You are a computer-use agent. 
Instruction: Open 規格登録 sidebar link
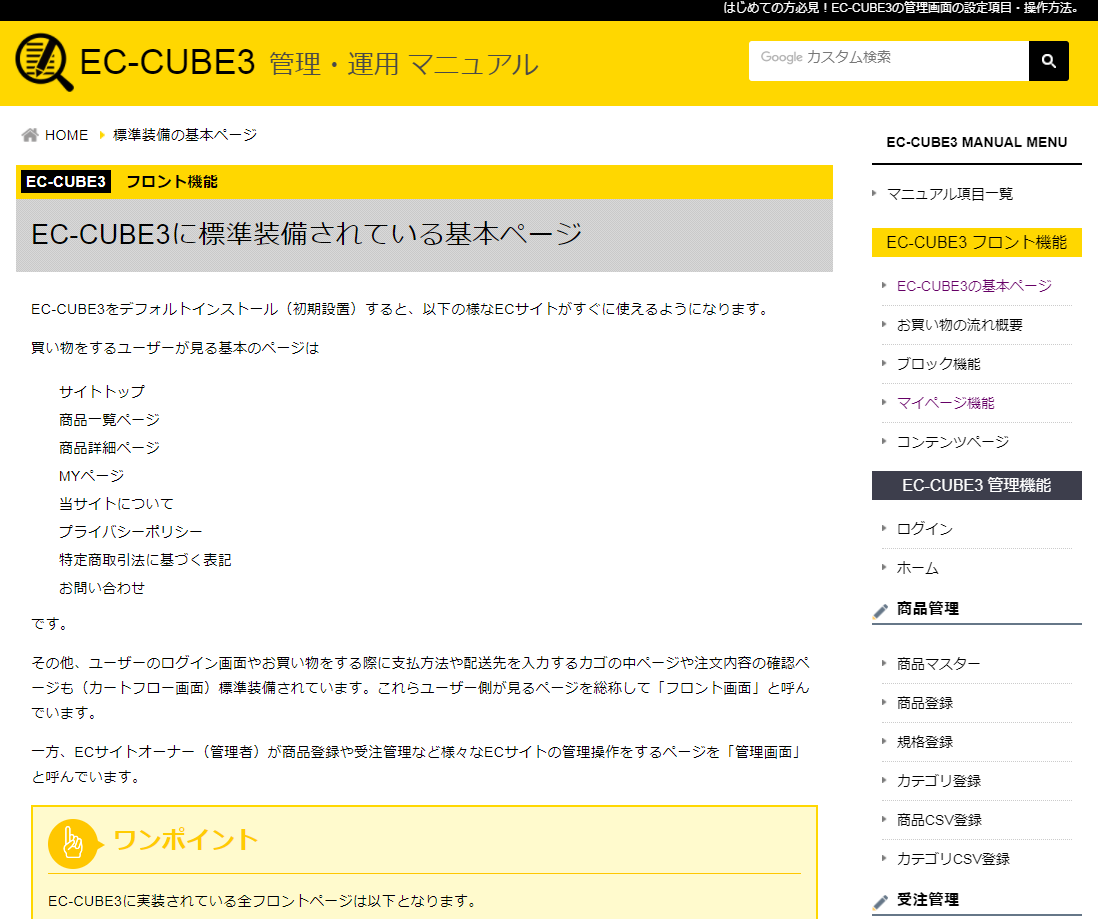coord(924,742)
